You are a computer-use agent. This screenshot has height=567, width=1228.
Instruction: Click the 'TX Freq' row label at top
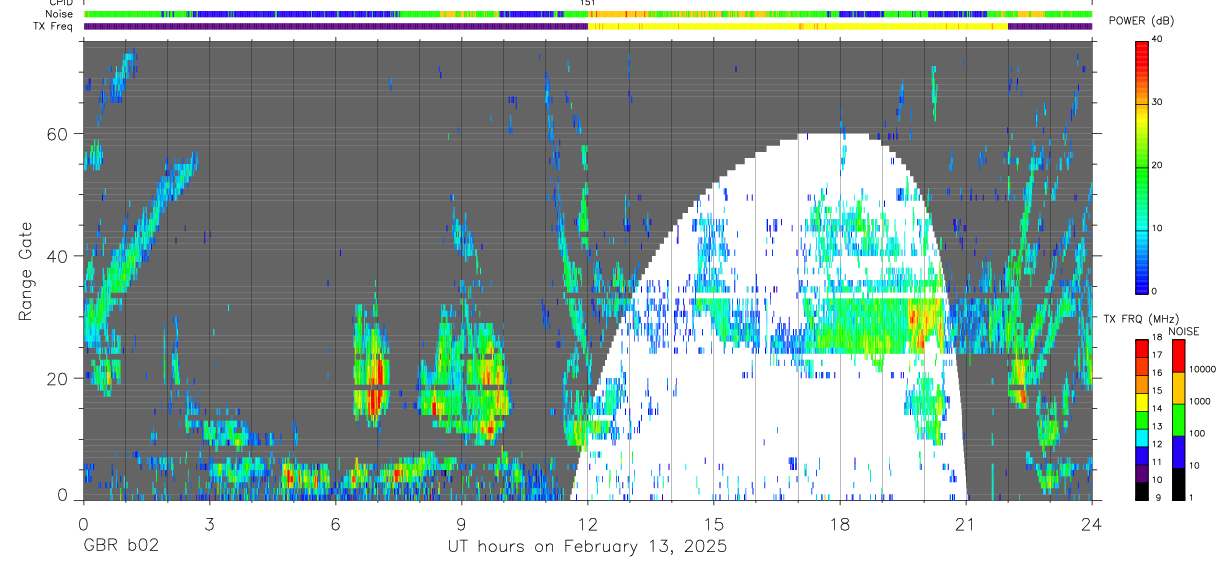54,26
